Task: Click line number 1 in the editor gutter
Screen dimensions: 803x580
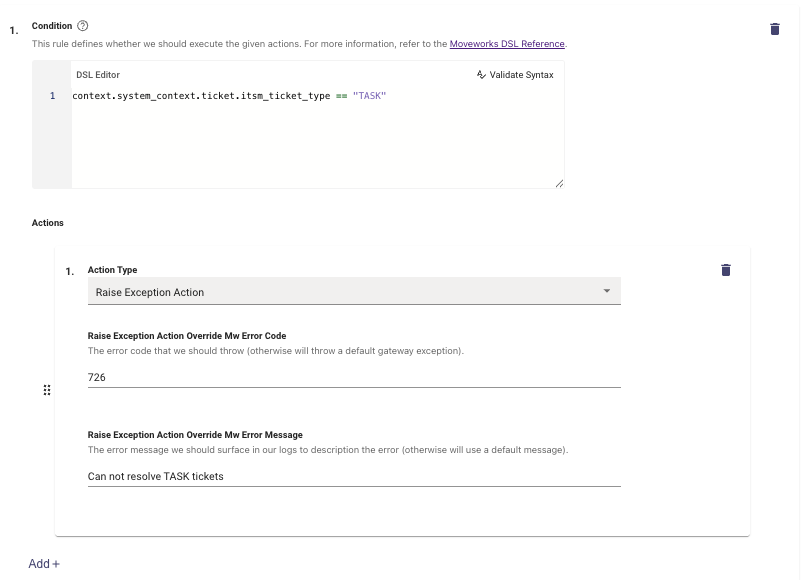Action: pyautogui.click(x=52, y=96)
